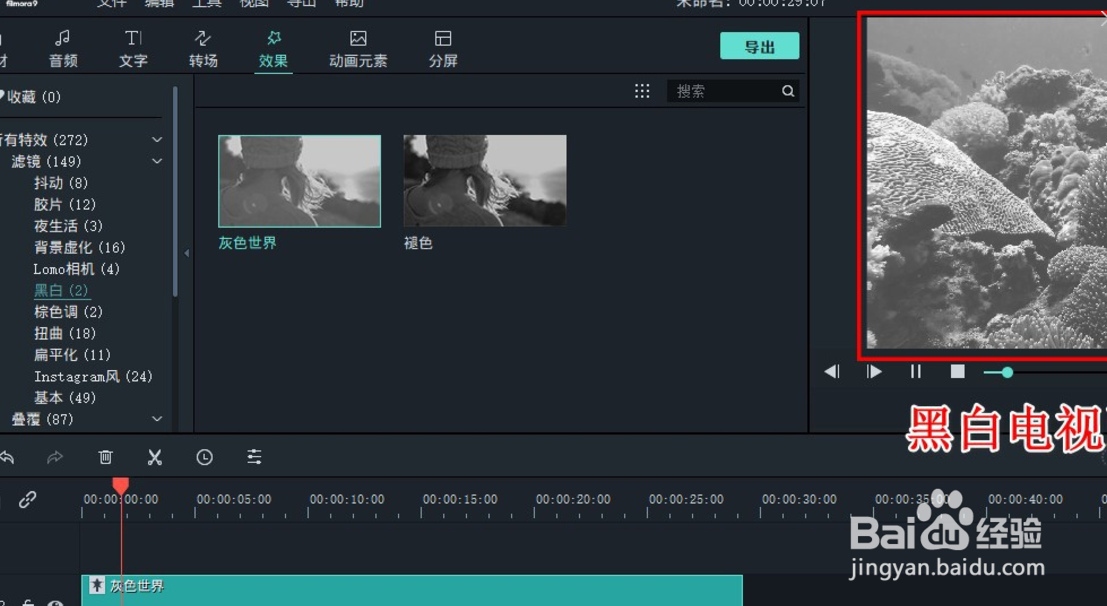
Task: Open the sliders adjustment settings icon
Action: tap(254, 458)
